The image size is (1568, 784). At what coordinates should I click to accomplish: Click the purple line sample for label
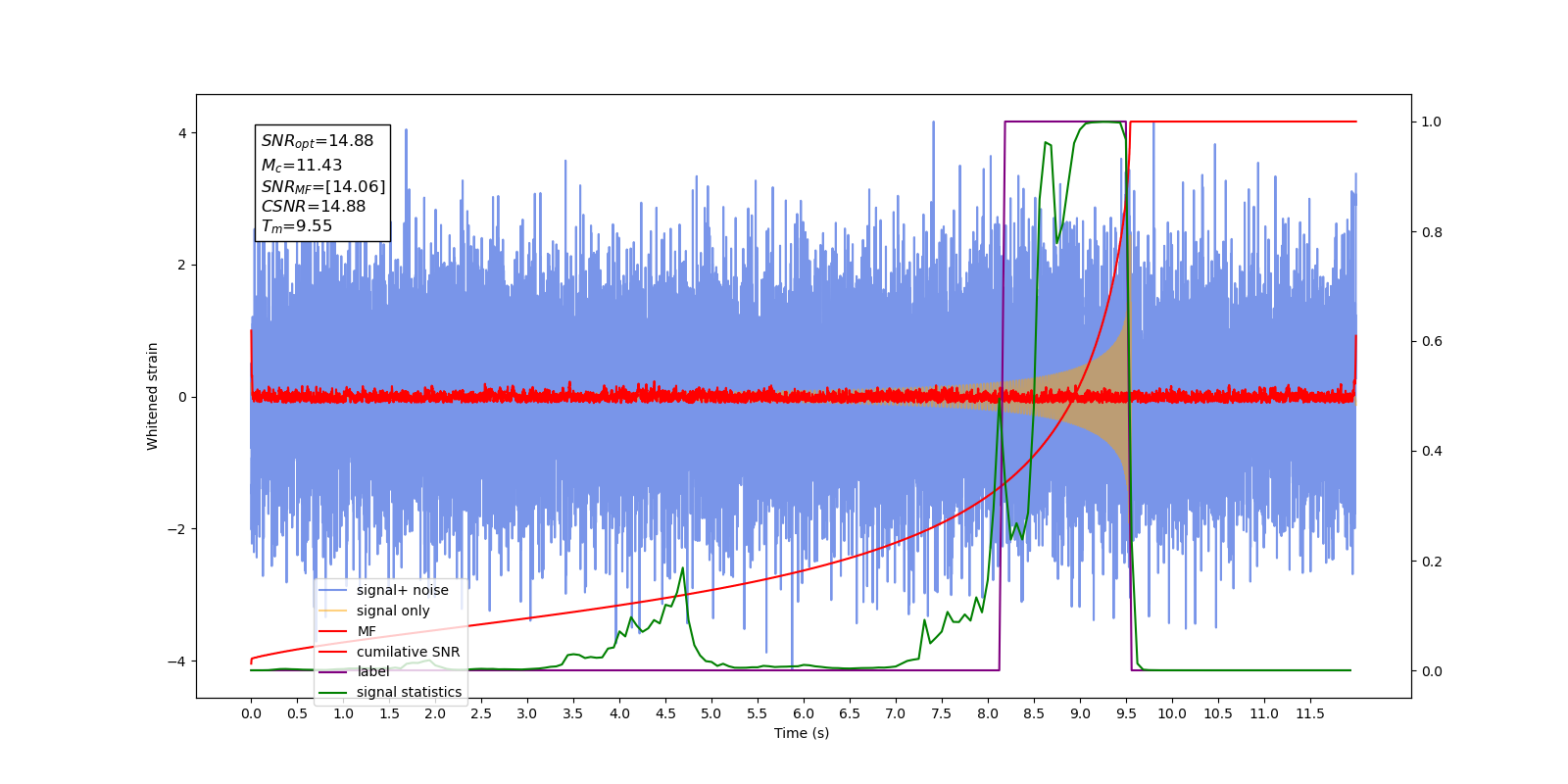tap(333, 671)
